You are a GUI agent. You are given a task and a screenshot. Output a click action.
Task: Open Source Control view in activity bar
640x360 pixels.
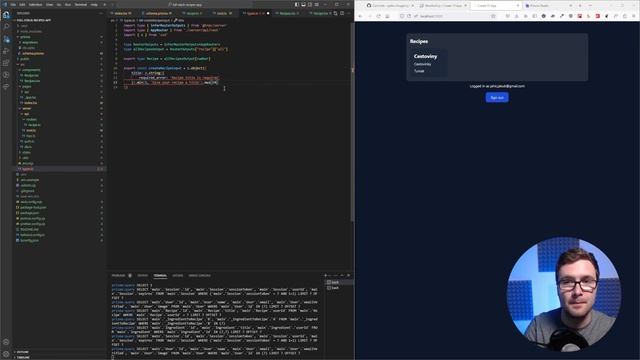point(6,39)
